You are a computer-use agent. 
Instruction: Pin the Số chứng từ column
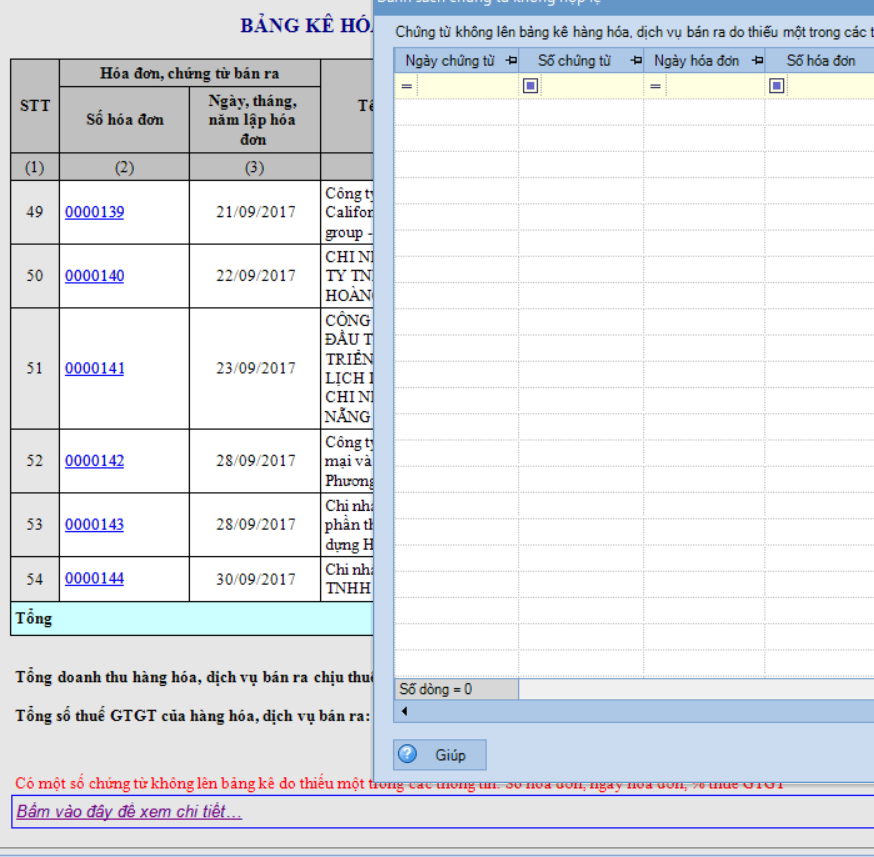pyautogui.click(x=635, y=60)
